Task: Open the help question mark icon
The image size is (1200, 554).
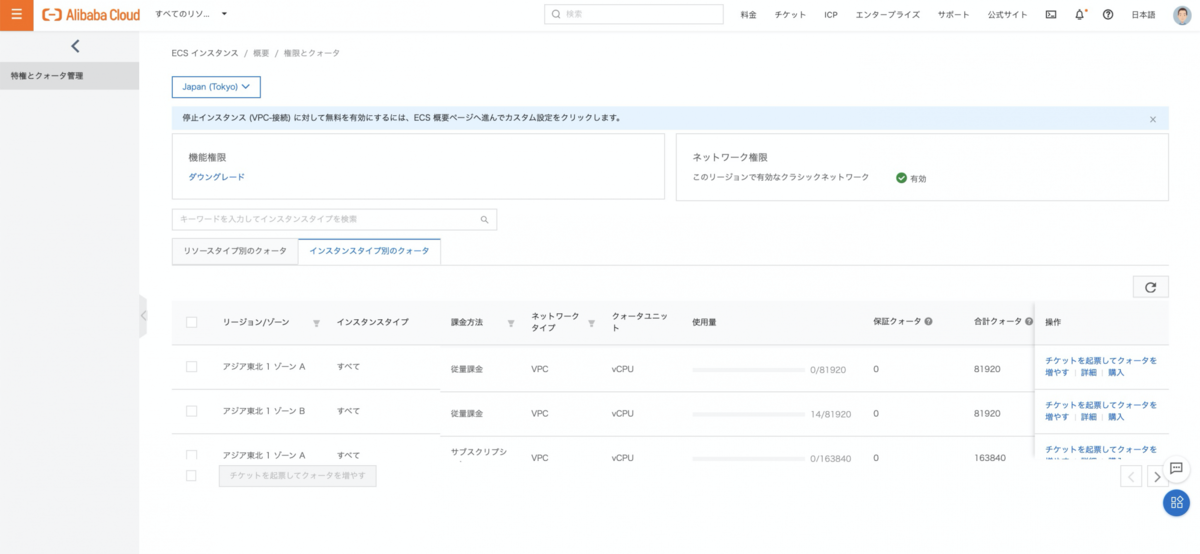Action: 1108,15
